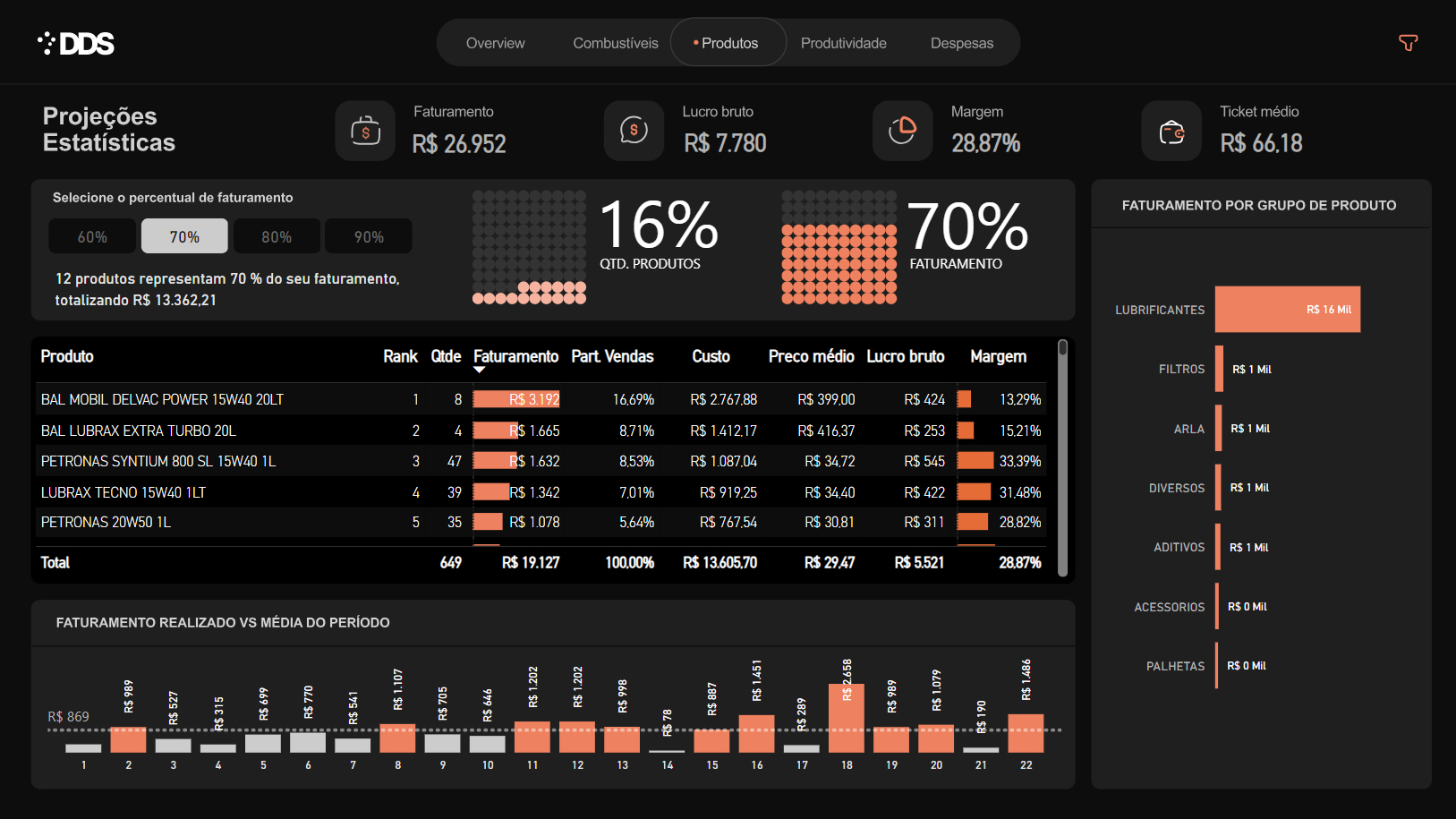Click the FILTROS bar in group chart
Screen dimensions: 1456x819
(1219, 369)
